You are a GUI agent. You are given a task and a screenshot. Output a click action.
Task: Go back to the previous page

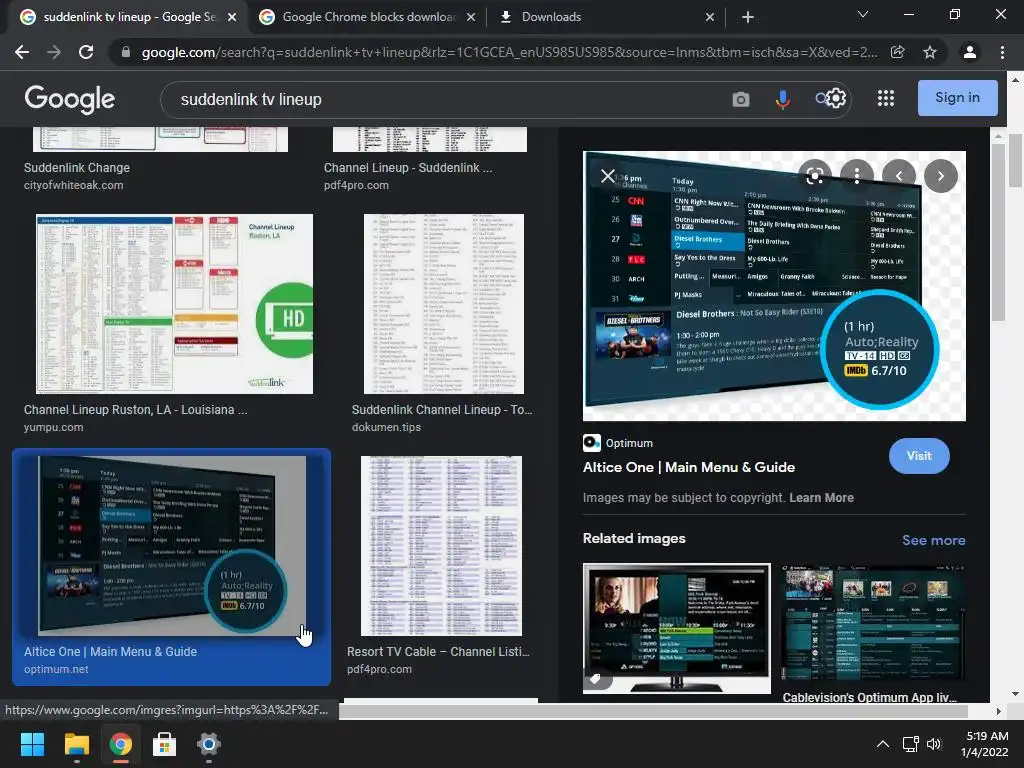point(22,52)
